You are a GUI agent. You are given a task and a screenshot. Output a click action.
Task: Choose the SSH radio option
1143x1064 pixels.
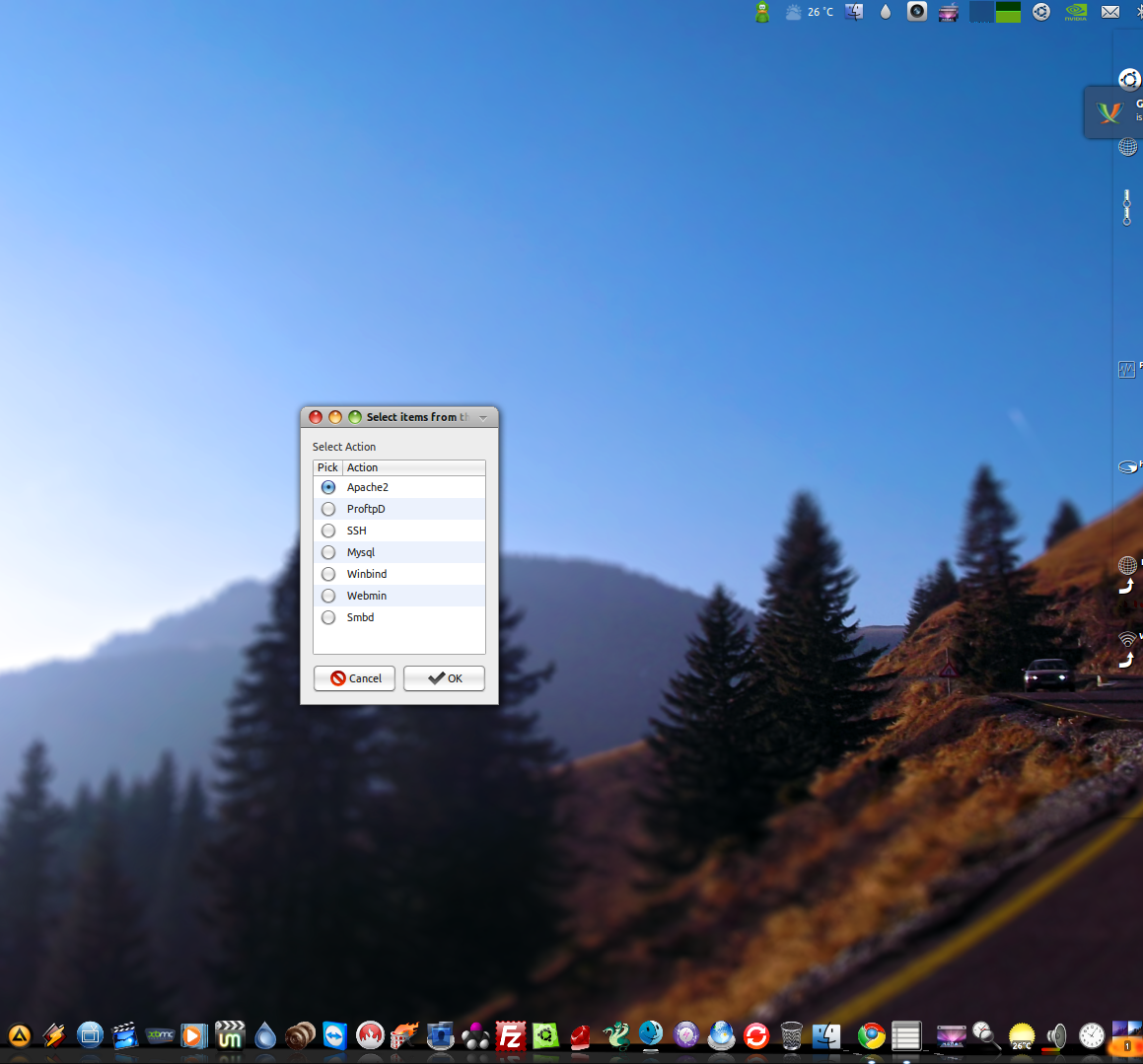tap(328, 531)
